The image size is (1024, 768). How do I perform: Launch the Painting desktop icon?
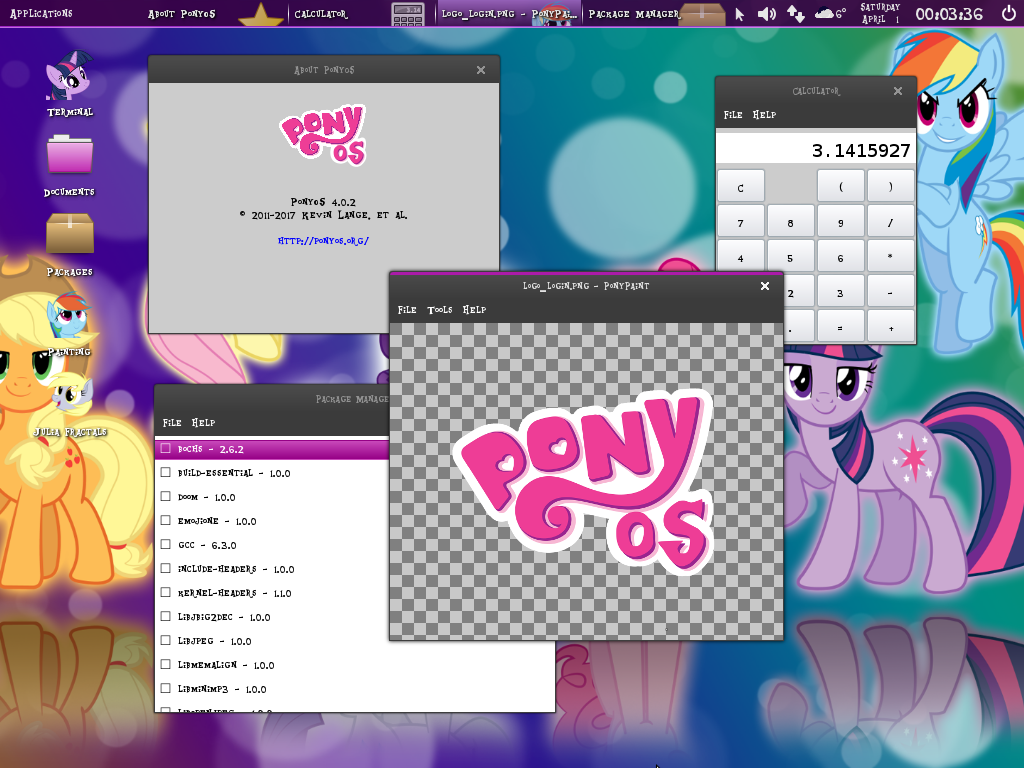(69, 323)
